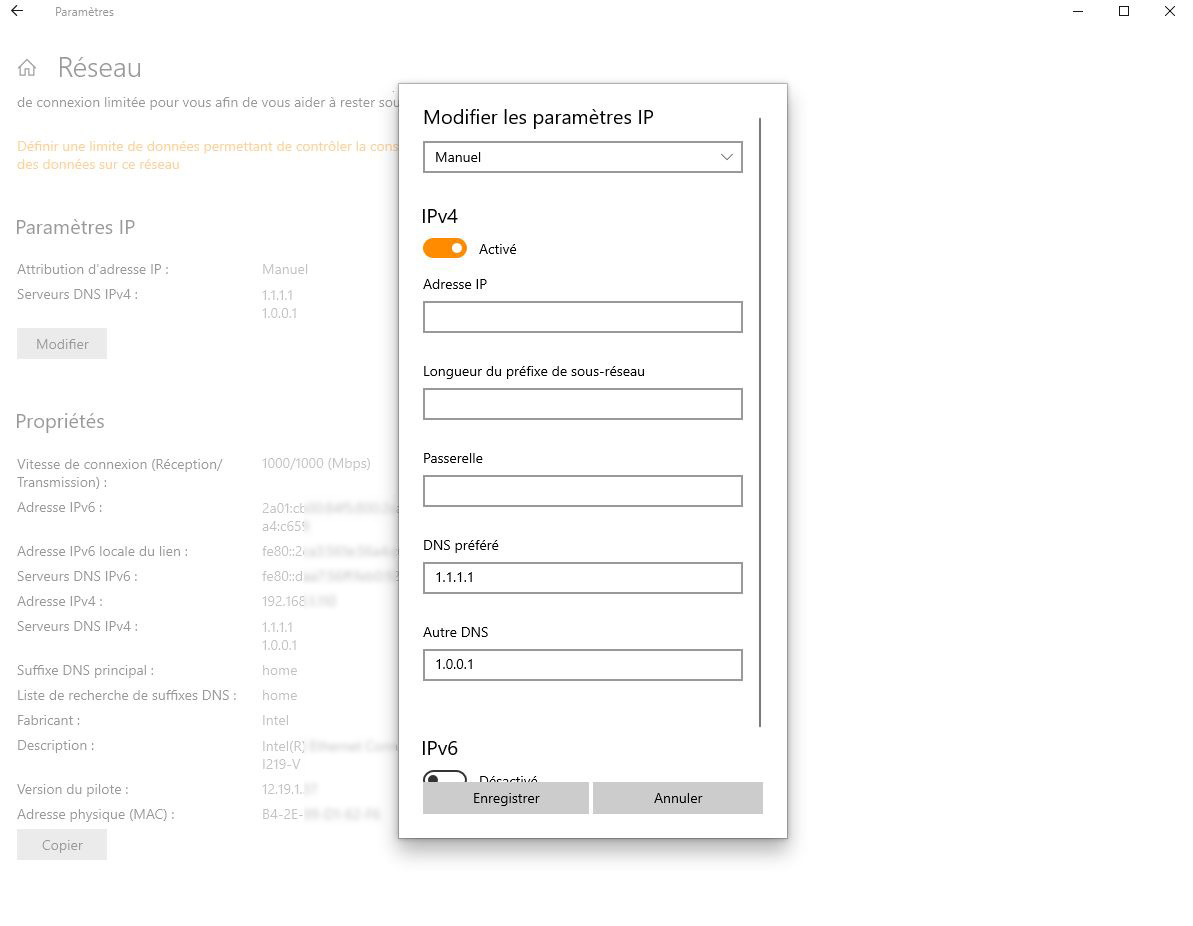The image size is (1193, 926).
Task: Click the DNS préféré field with 1.1.1.1
Action: pos(583,578)
